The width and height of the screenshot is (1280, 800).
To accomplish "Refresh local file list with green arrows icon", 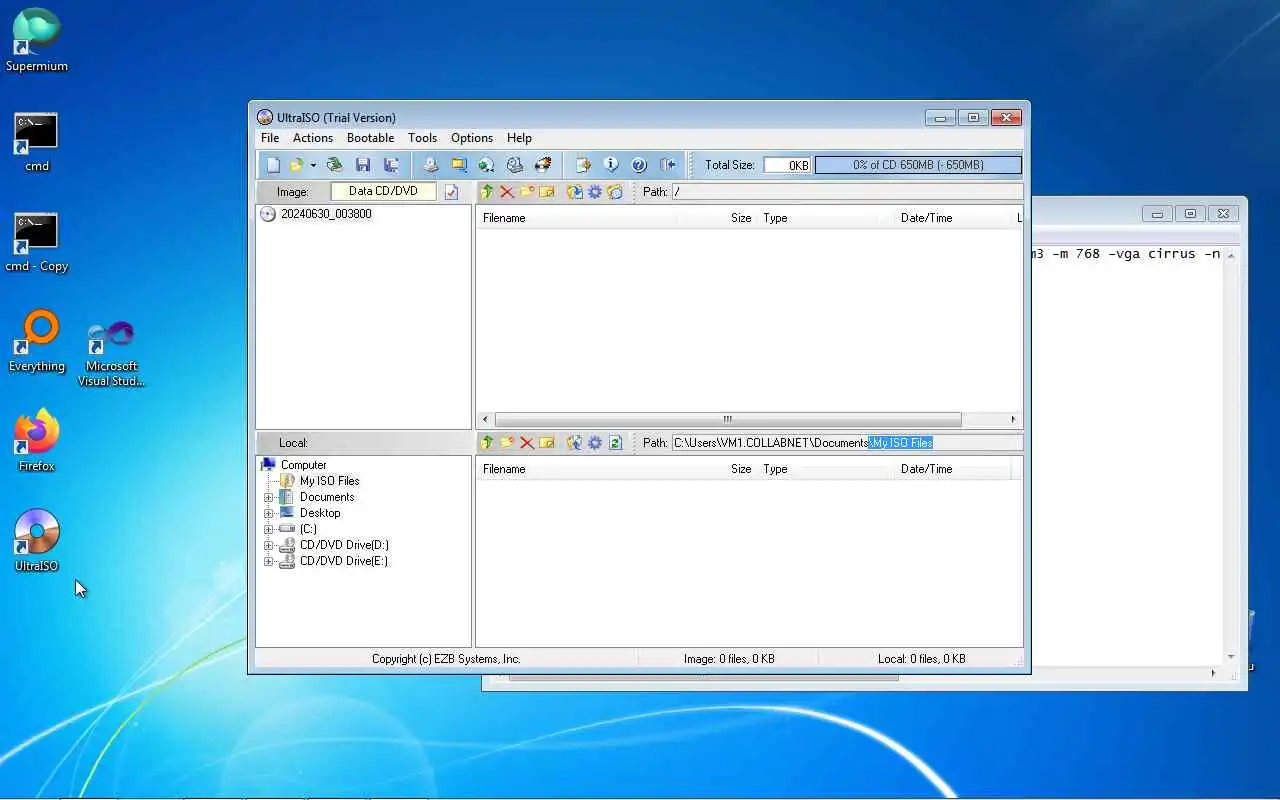I will pos(615,443).
